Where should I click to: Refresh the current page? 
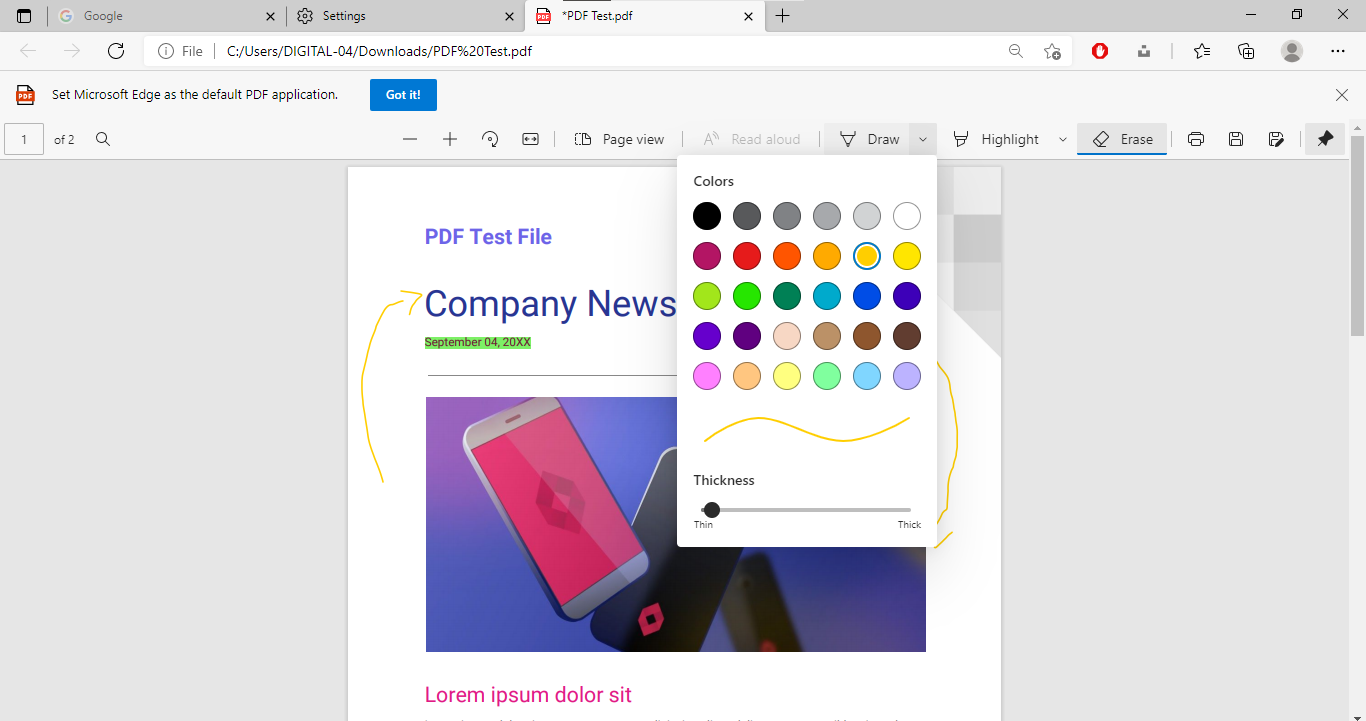point(116,51)
